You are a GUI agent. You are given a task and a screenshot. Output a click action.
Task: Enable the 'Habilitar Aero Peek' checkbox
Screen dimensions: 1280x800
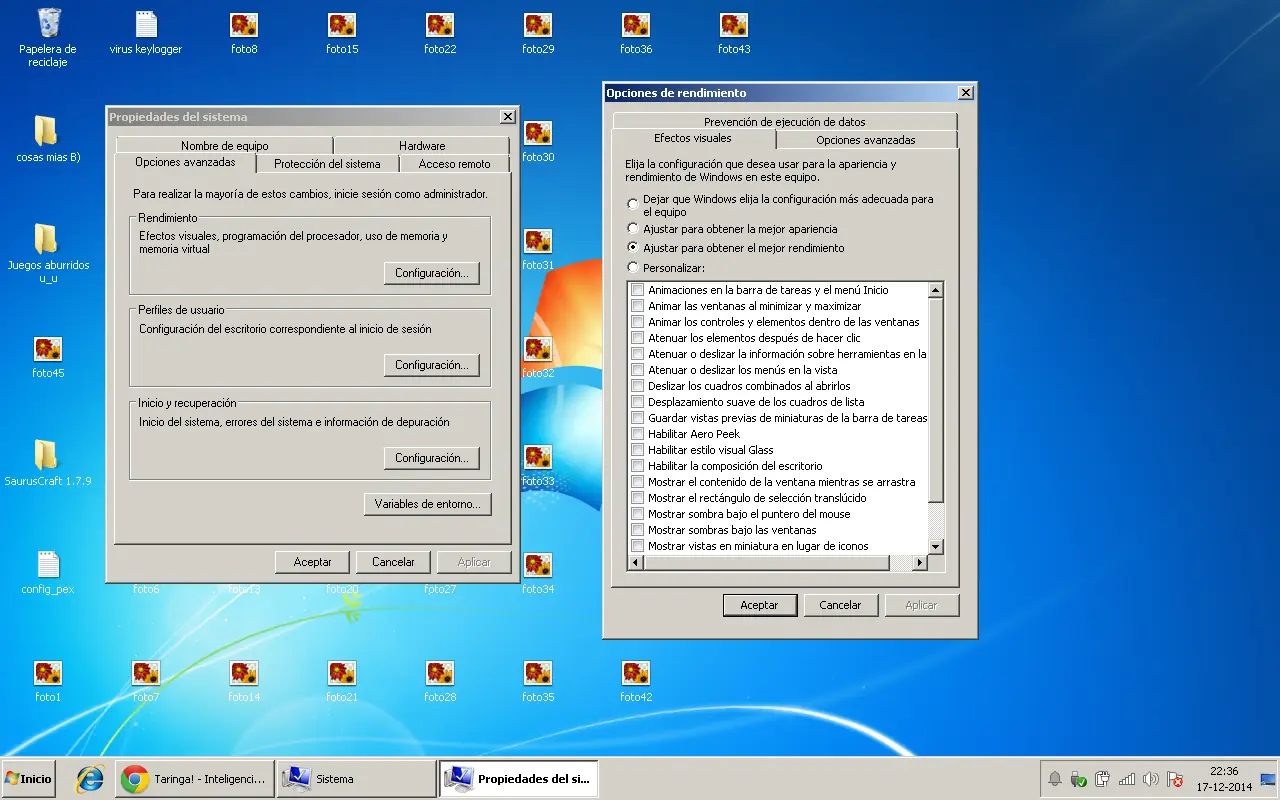[x=637, y=434]
